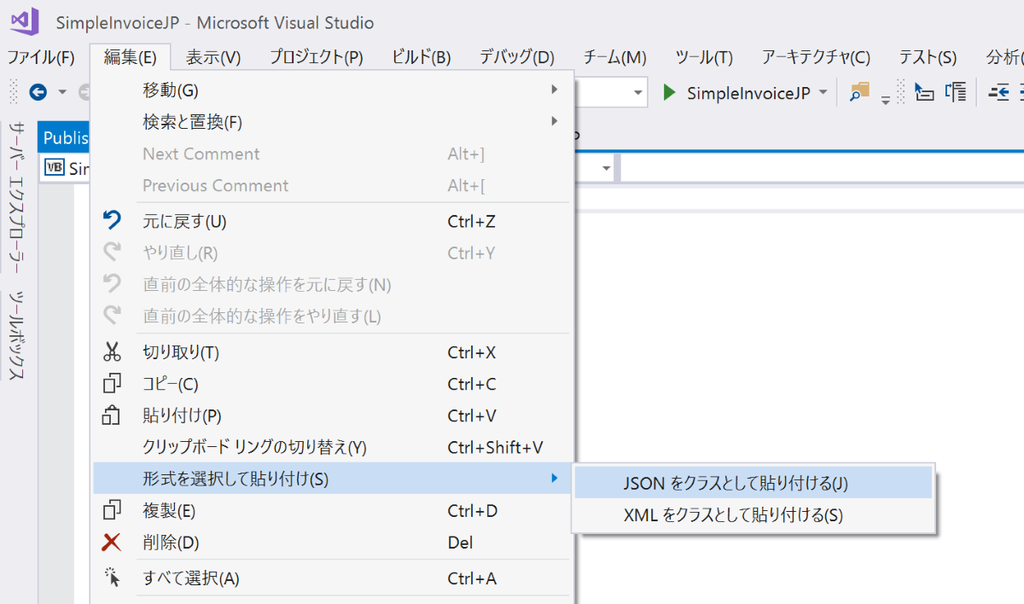Click the toolbar drag grip handle

pyautogui.click(x=13, y=92)
